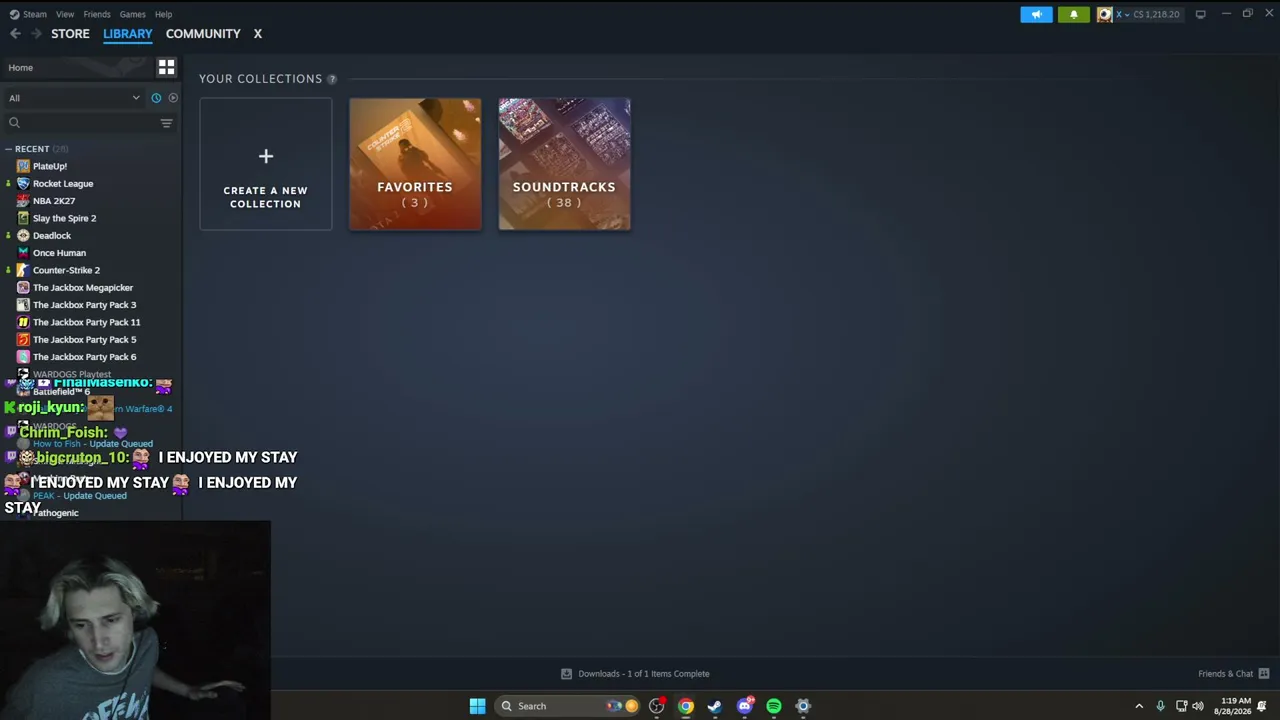Click the taskbar Search box
This screenshot has width=1280, height=720.
(x=567, y=706)
